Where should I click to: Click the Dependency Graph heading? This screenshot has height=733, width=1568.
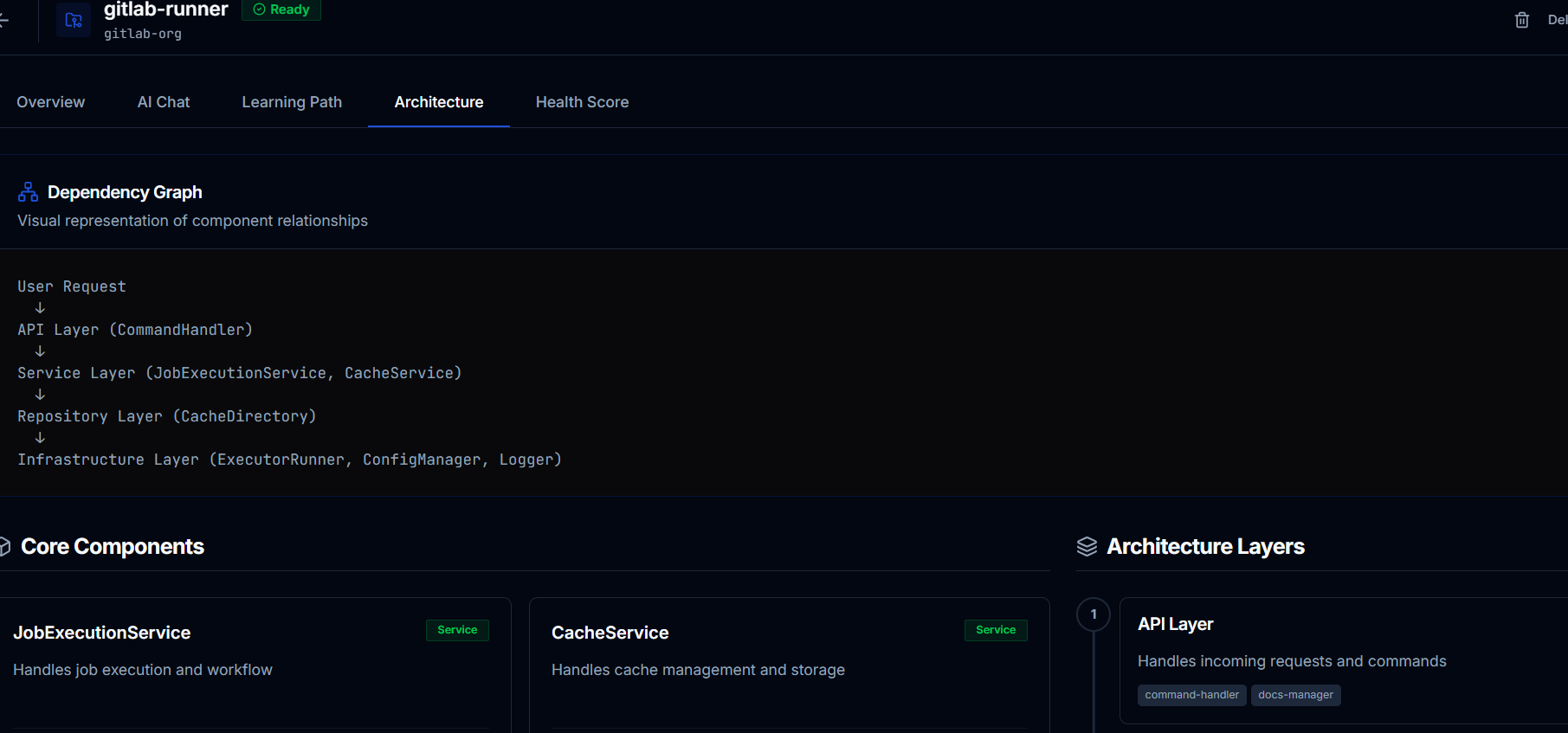(x=125, y=192)
